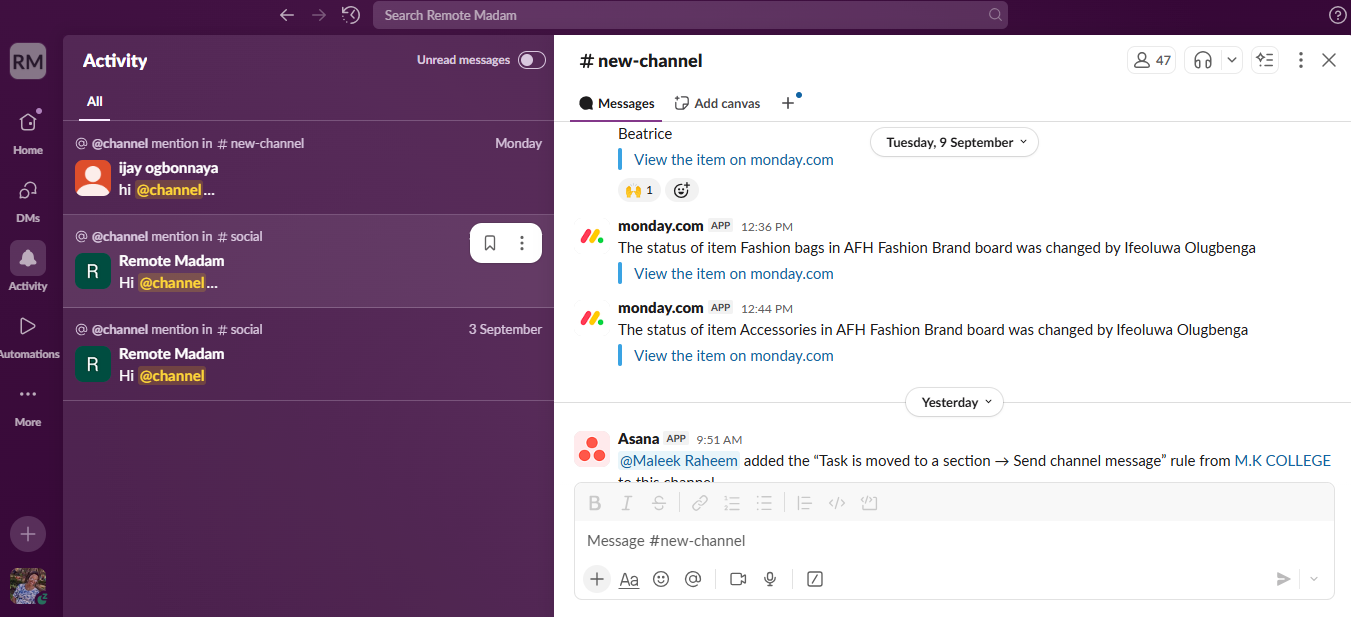The image size is (1351, 617).
Task: Open monday.com link under Beatrice message
Action: (733, 159)
